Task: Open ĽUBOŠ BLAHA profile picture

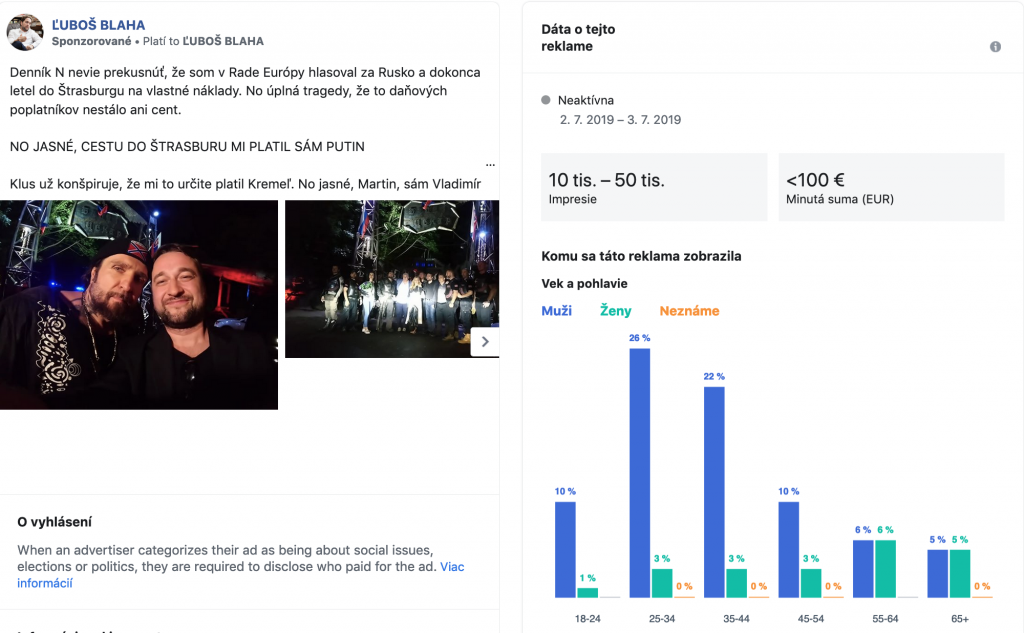Action: 25,32
